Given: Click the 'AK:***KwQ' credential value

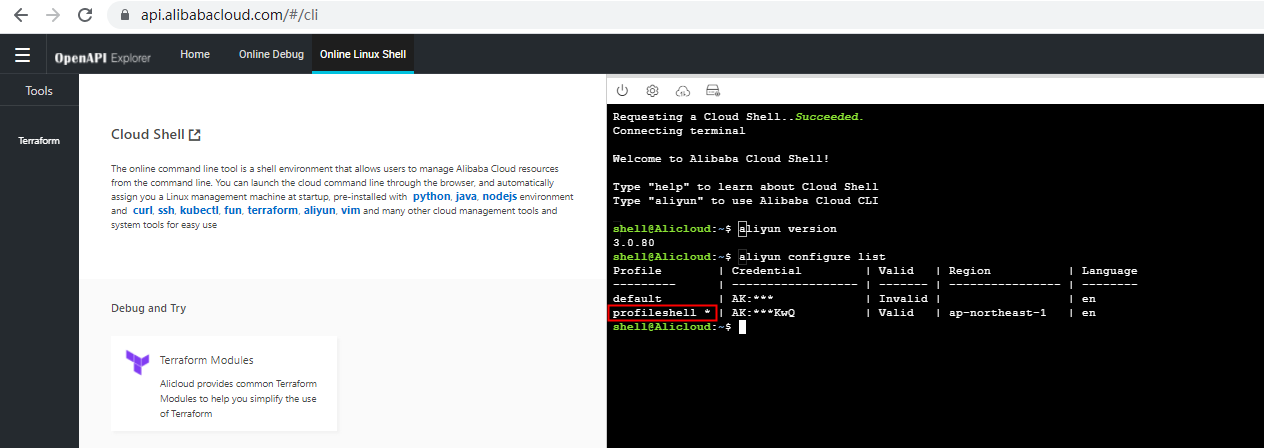Looking at the screenshot, I should coord(763,313).
